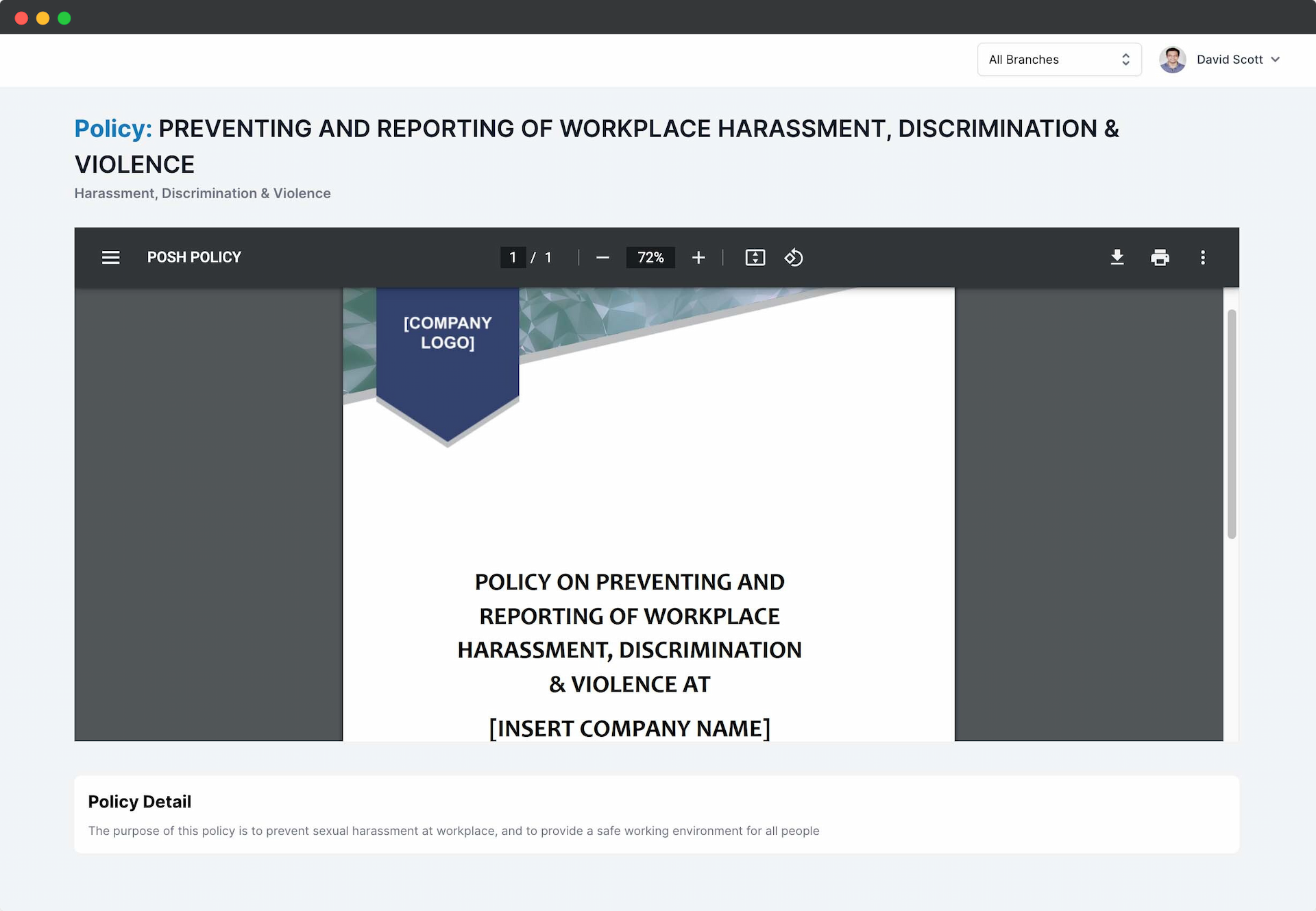The width and height of the screenshot is (1316, 911).
Task: Download the POSH policy PDF
Action: [1117, 257]
